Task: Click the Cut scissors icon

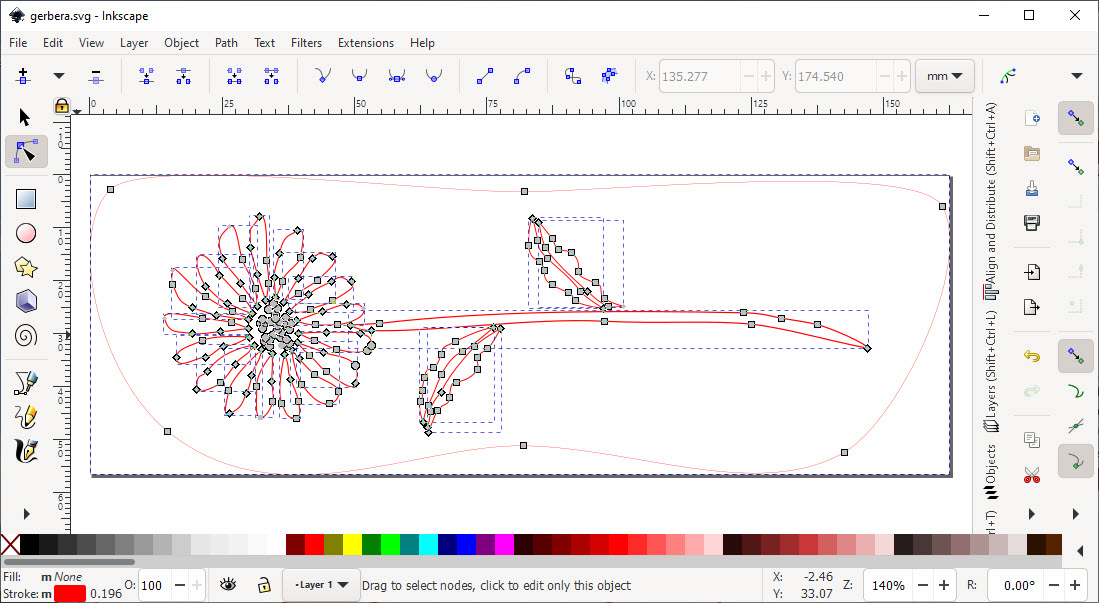Action: pos(1032,475)
